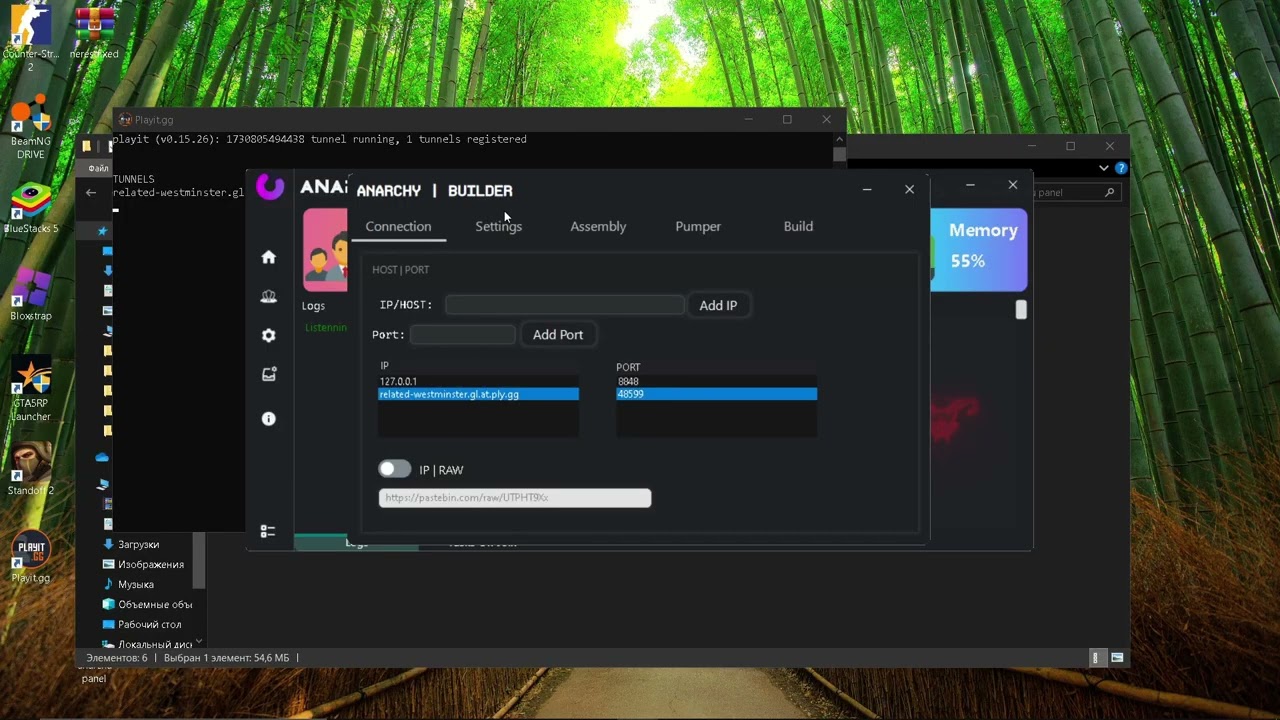
Task: Switch Explorer to large icons view
Action: tap(1117, 658)
